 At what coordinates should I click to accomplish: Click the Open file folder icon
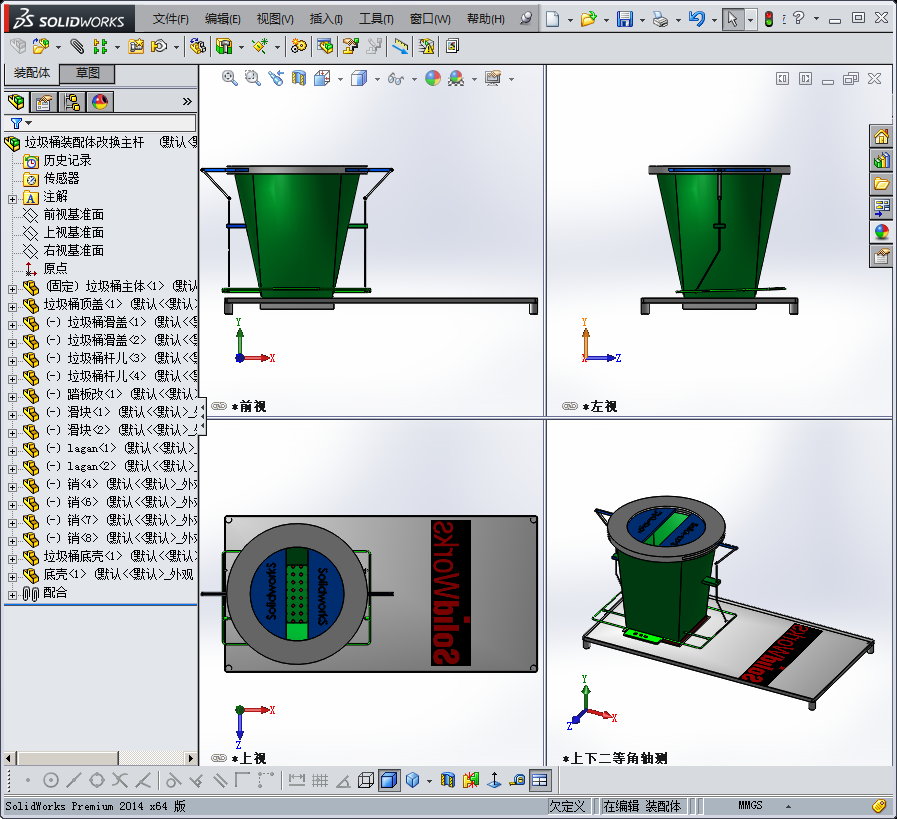588,19
